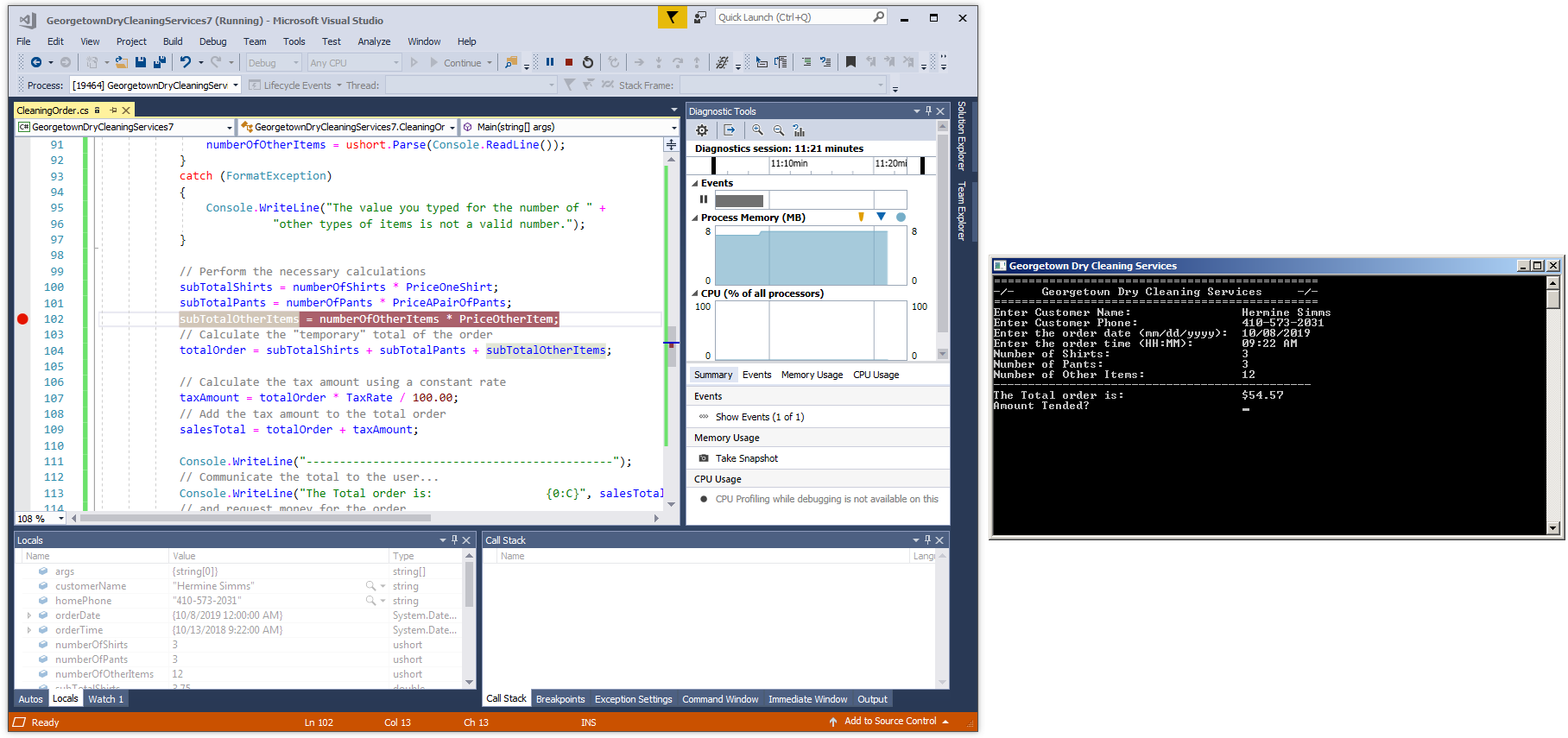Viewport: 1568px width, 738px height.
Task: Open the Team Explorer side tab
Action: point(962,211)
